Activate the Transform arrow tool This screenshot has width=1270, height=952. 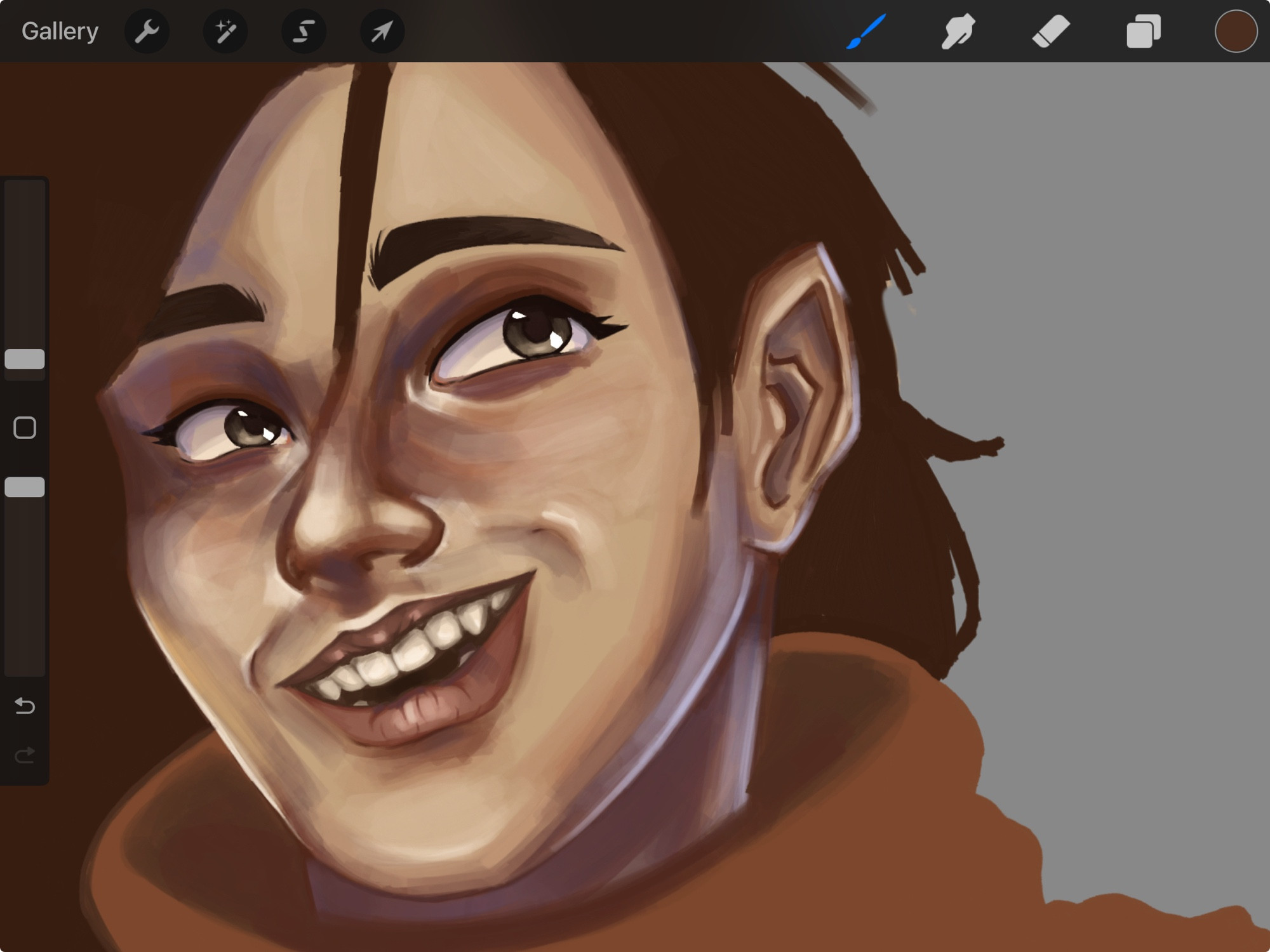coord(382,31)
